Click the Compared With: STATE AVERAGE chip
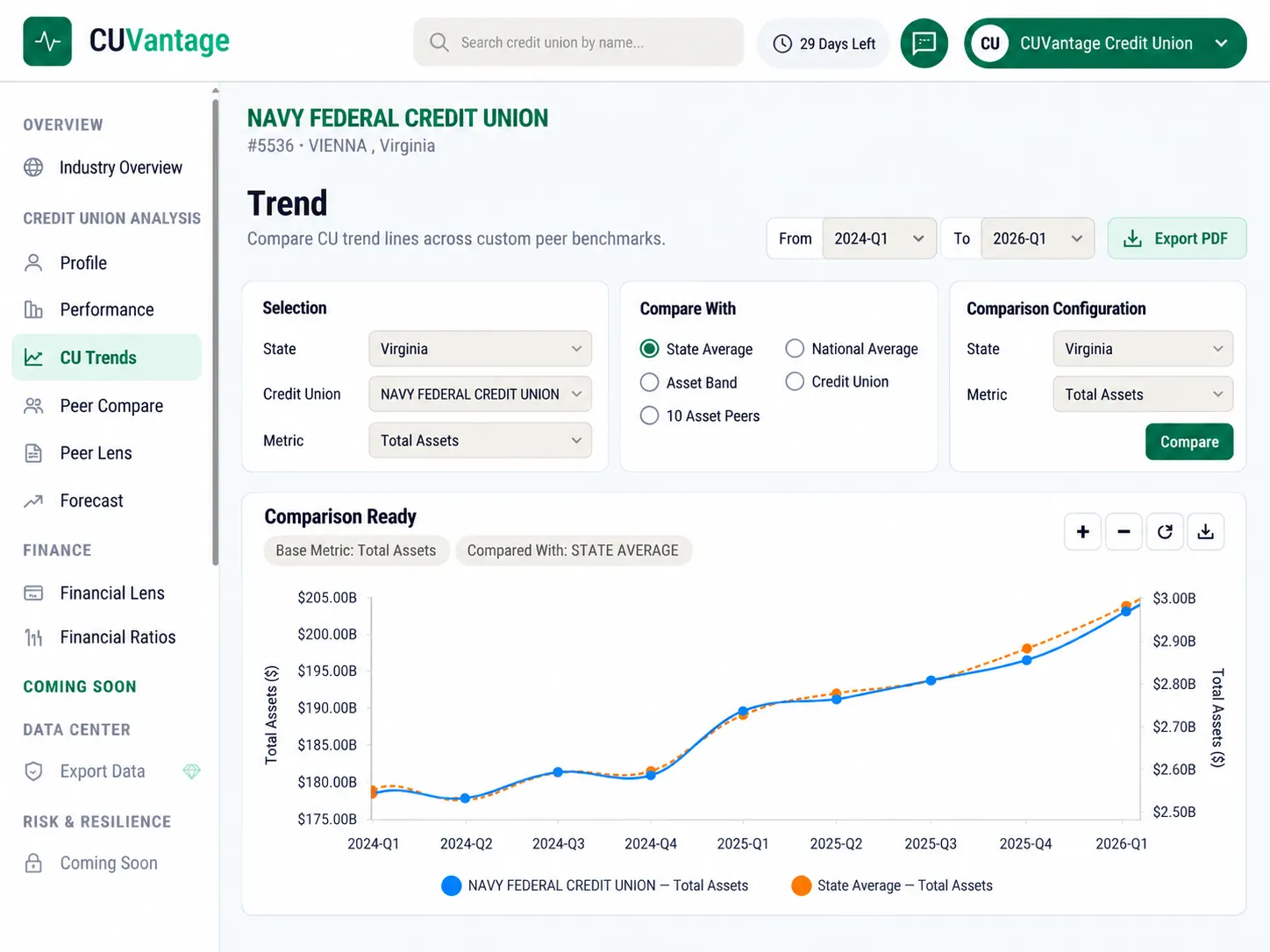The height and width of the screenshot is (952, 1270). [573, 551]
